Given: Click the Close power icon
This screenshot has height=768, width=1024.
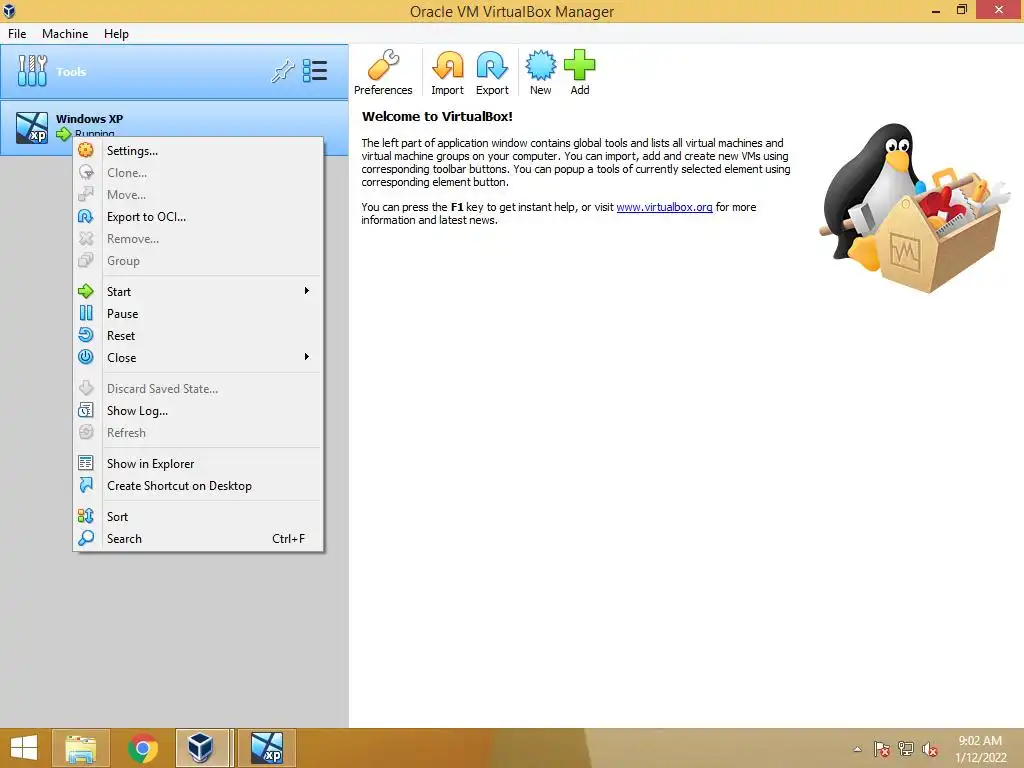Looking at the screenshot, I should point(86,357).
